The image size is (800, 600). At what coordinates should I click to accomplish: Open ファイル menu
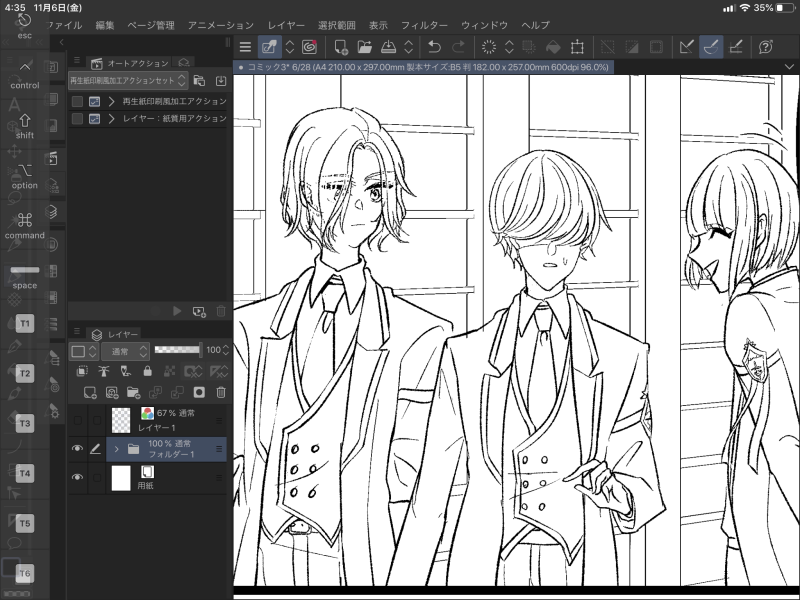[x=64, y=25]
